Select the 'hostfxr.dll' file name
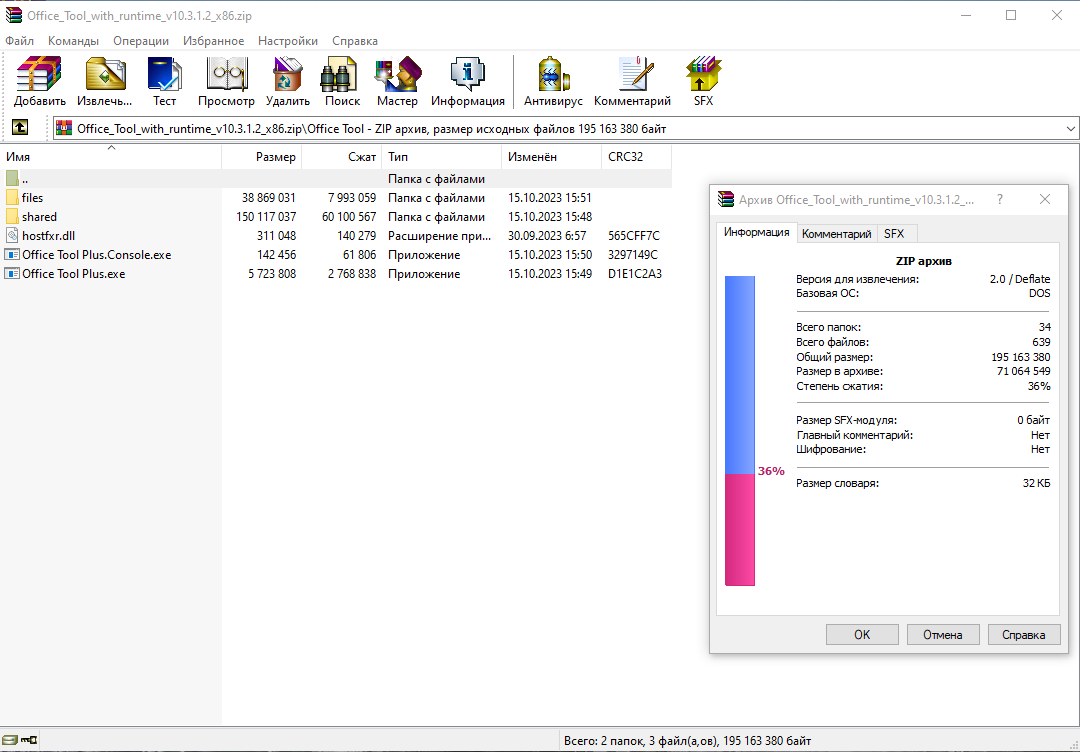Viewport: 1080px width, 752px height. 48,236
